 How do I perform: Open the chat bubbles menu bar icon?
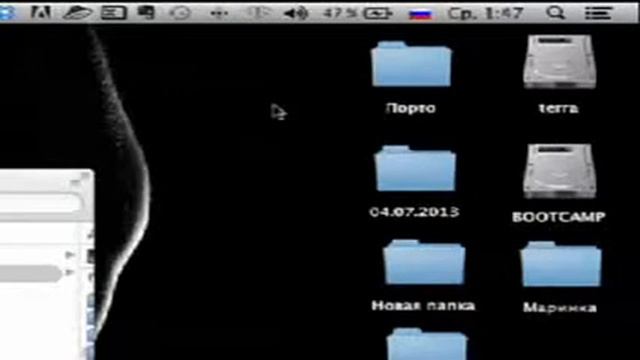click(145, 13)
